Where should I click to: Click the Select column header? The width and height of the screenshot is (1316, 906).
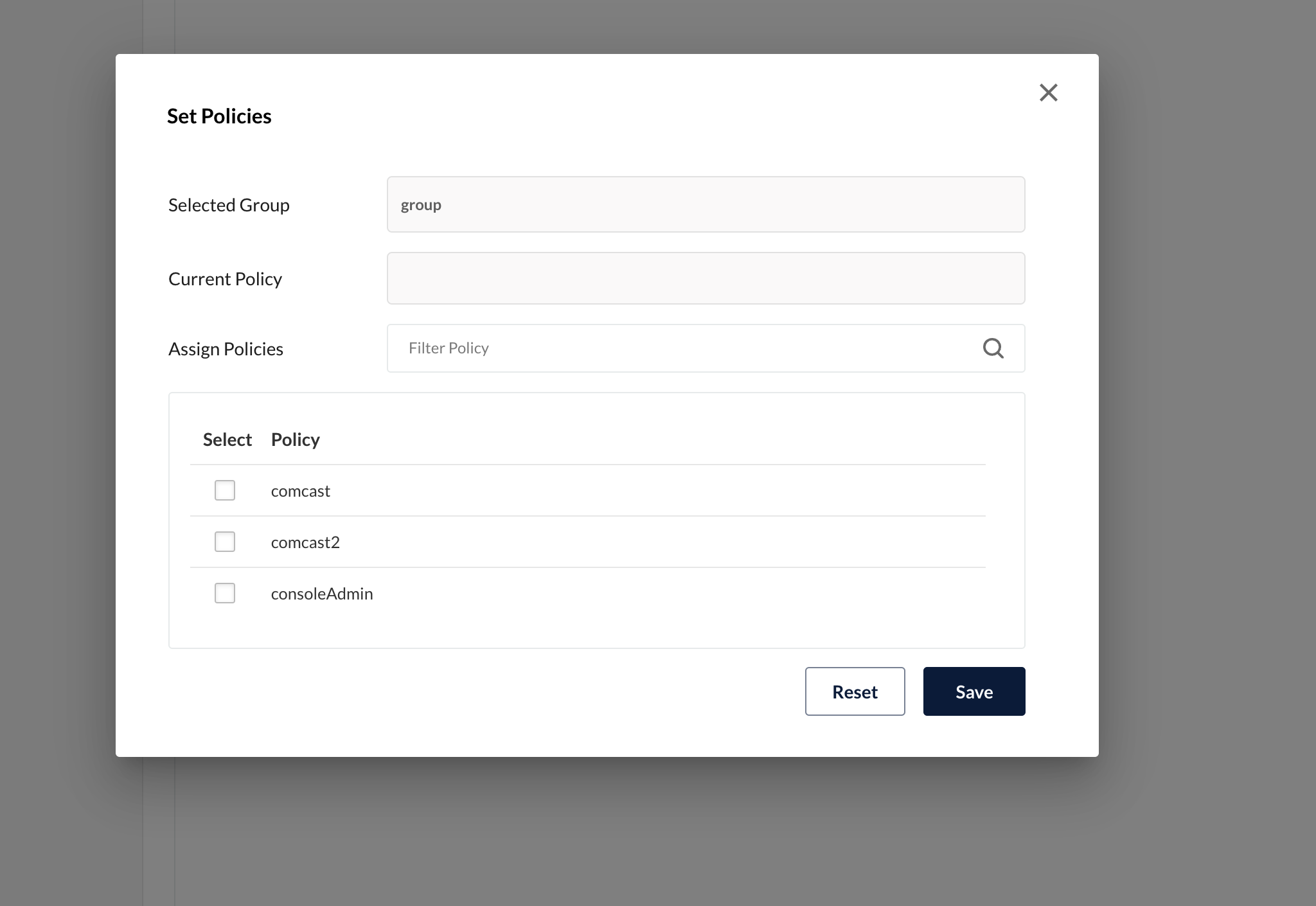227,440
